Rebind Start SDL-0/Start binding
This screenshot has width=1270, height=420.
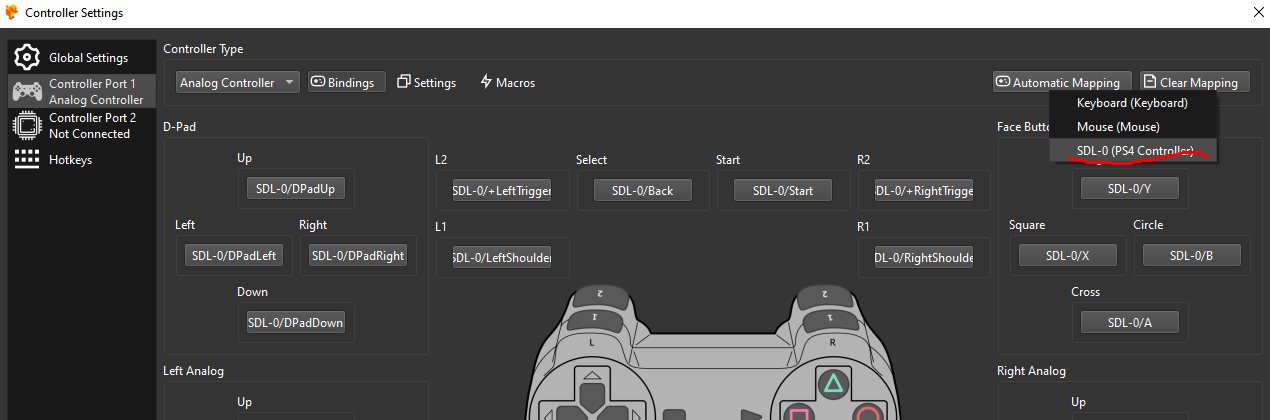pyautogui.click(x=783, y=190)
